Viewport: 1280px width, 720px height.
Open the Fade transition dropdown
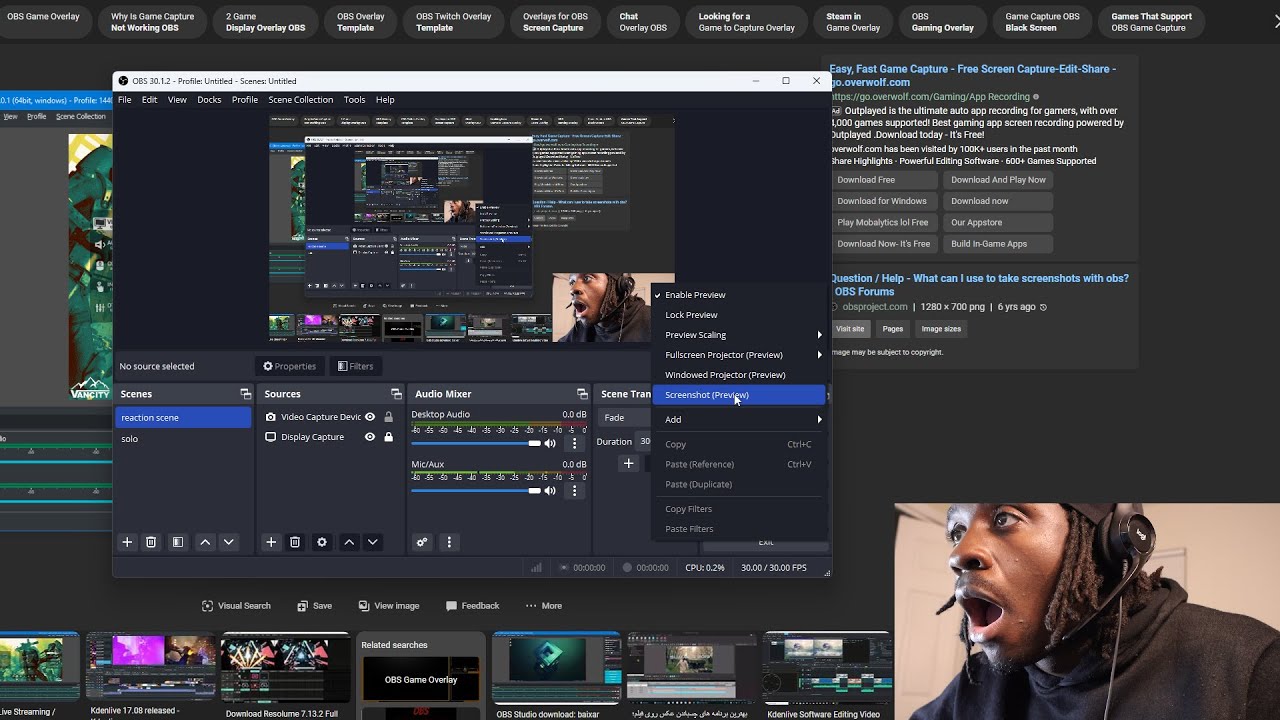tap(625, 418)
